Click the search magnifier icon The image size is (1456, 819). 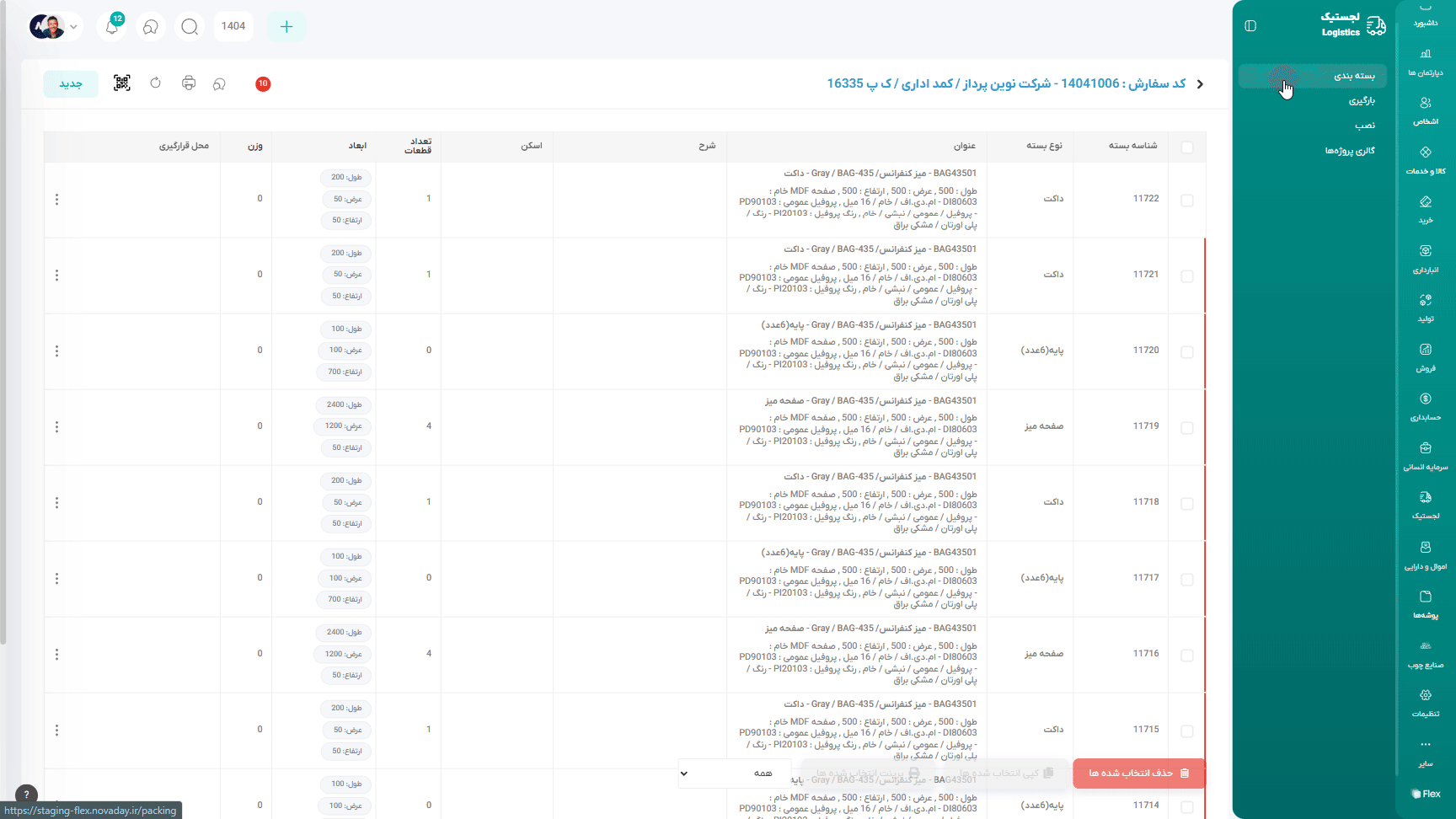click(x=190, y=27)
